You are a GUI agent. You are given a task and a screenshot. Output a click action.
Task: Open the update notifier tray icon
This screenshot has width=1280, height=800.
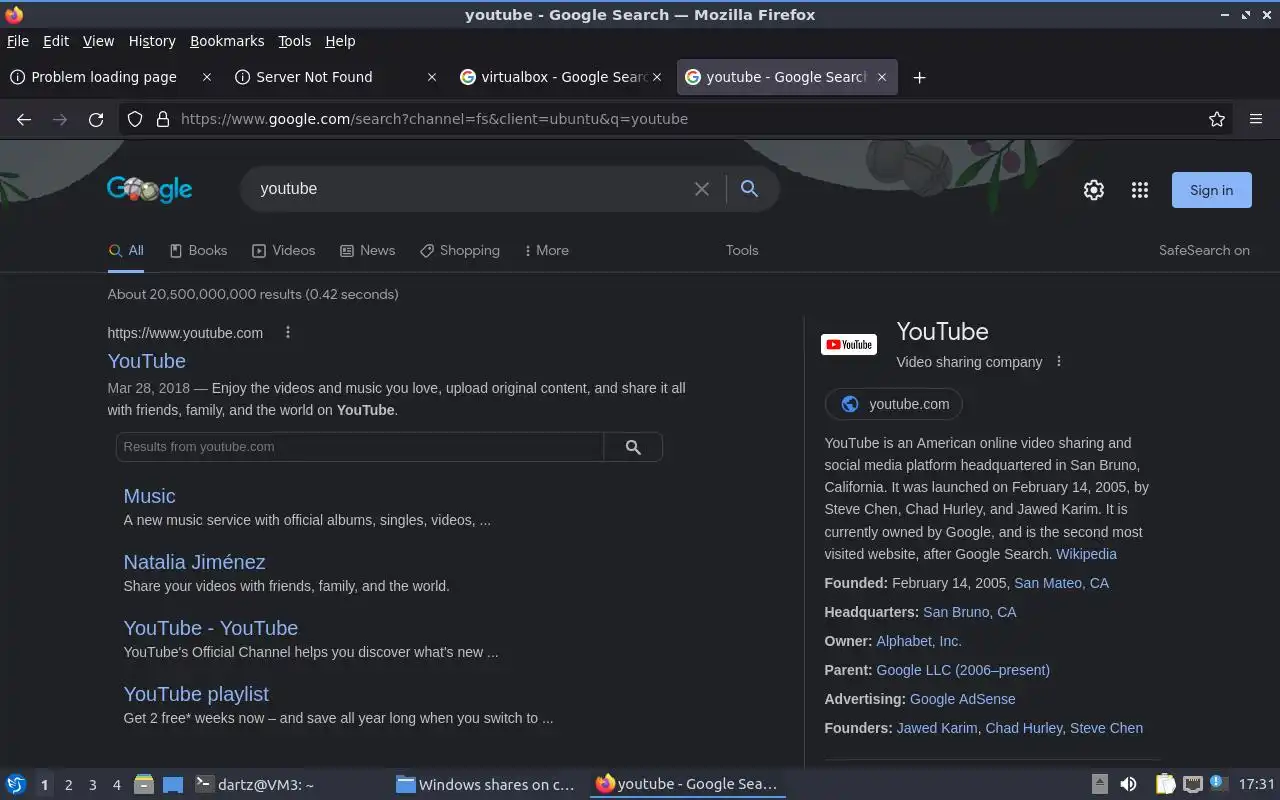[x=1218, y=784]
